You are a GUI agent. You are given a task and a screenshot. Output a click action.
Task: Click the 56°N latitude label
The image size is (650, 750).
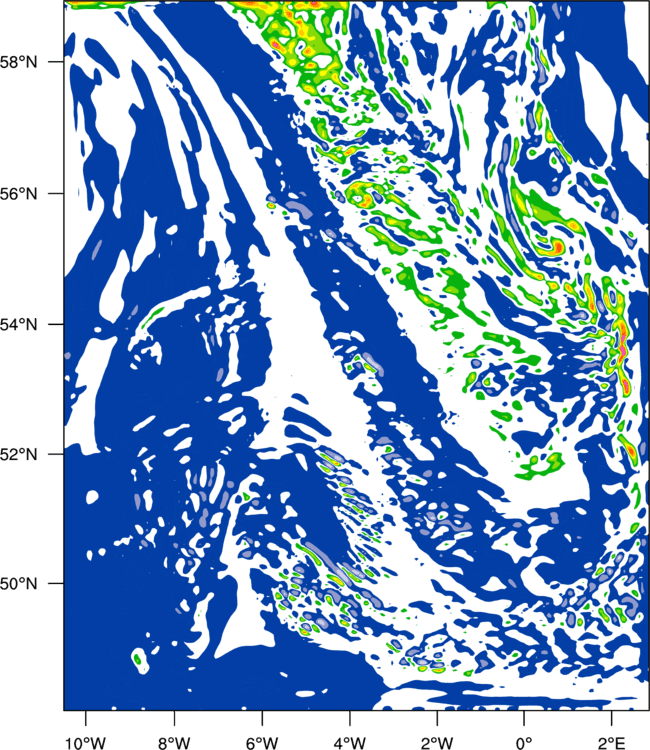(x=19, y=194)
